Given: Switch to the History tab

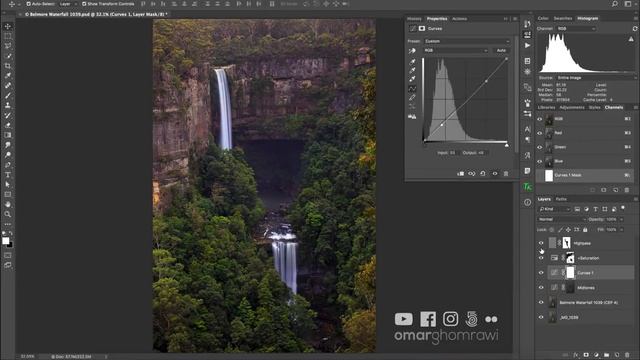Looking at the screenshot, I should click(414, 19).
